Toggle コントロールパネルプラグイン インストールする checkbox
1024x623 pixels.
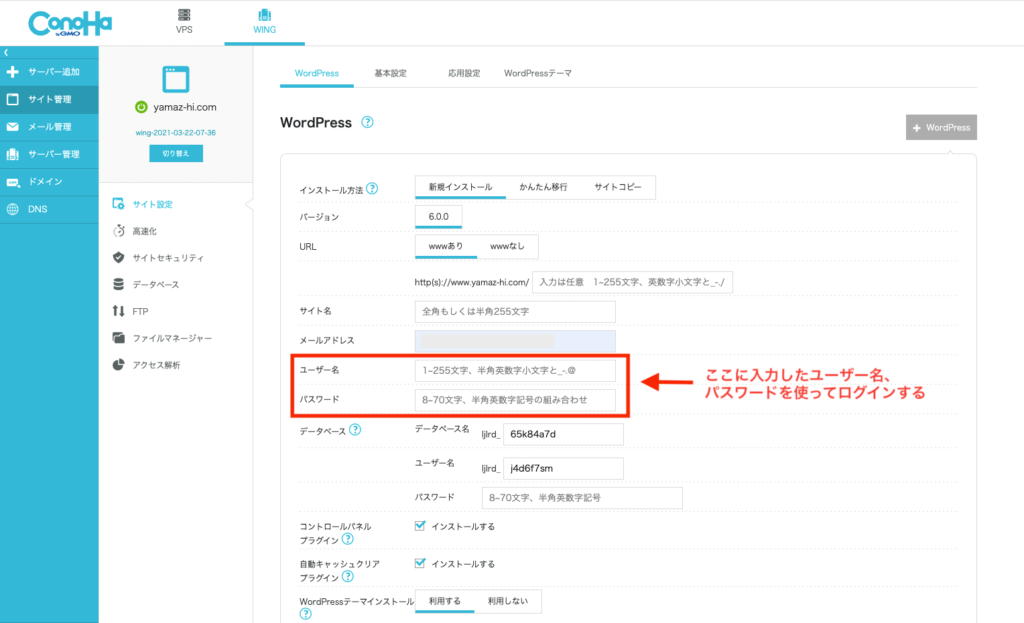[x=420, y=526]
